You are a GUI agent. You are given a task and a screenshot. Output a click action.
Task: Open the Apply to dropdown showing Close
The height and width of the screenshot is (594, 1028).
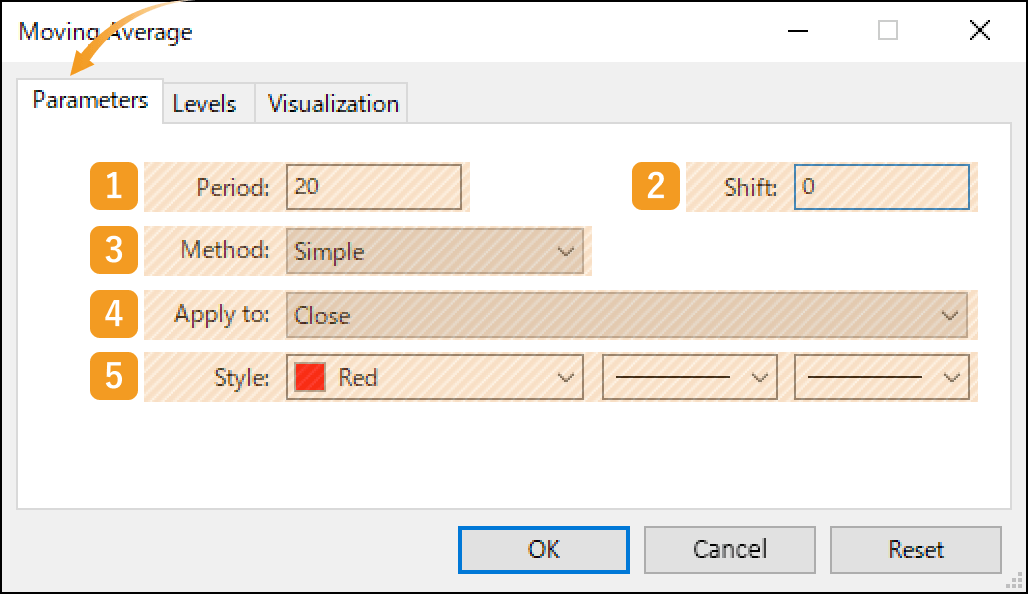click(627, 315)
